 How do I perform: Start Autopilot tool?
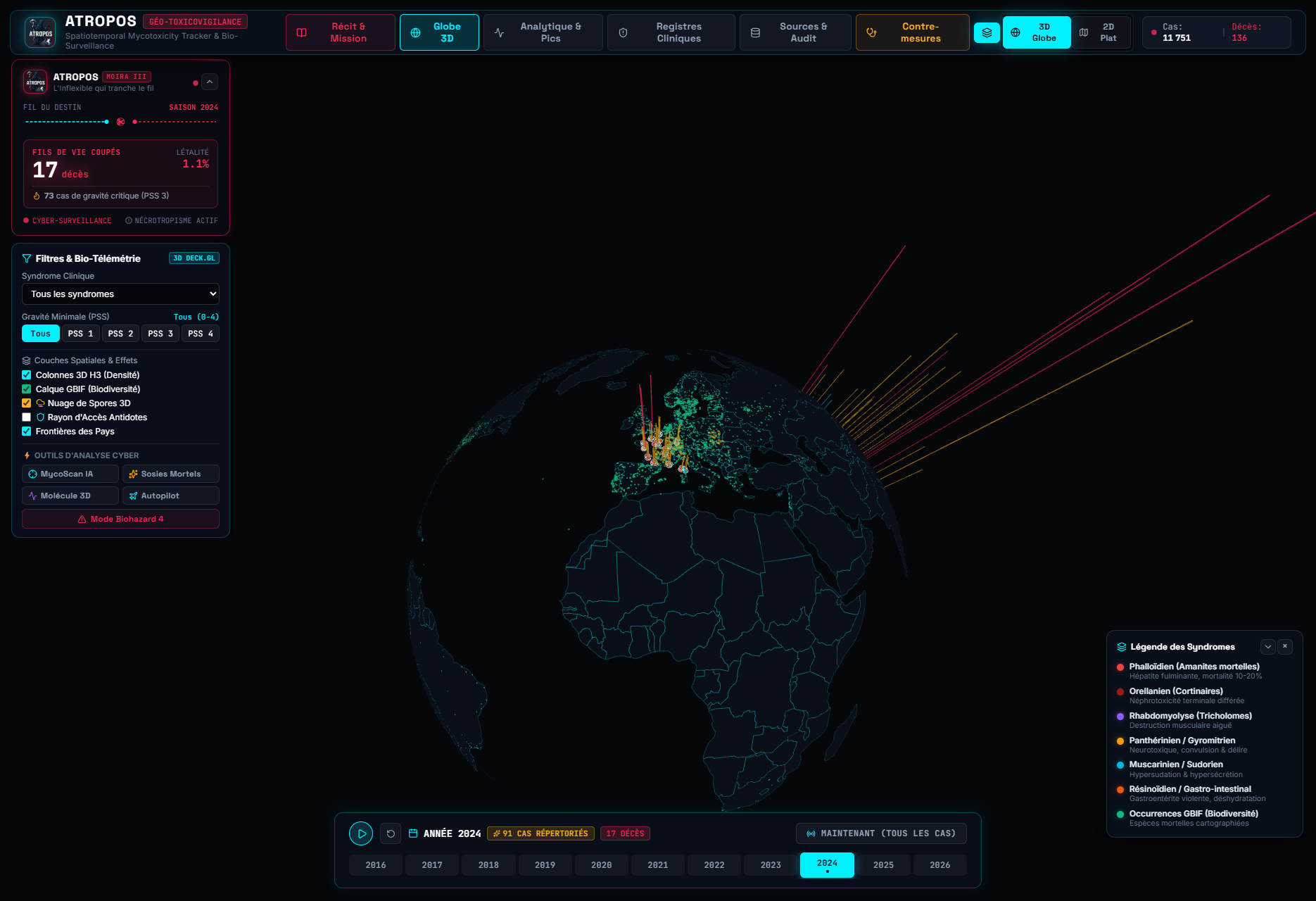(171, 496)
